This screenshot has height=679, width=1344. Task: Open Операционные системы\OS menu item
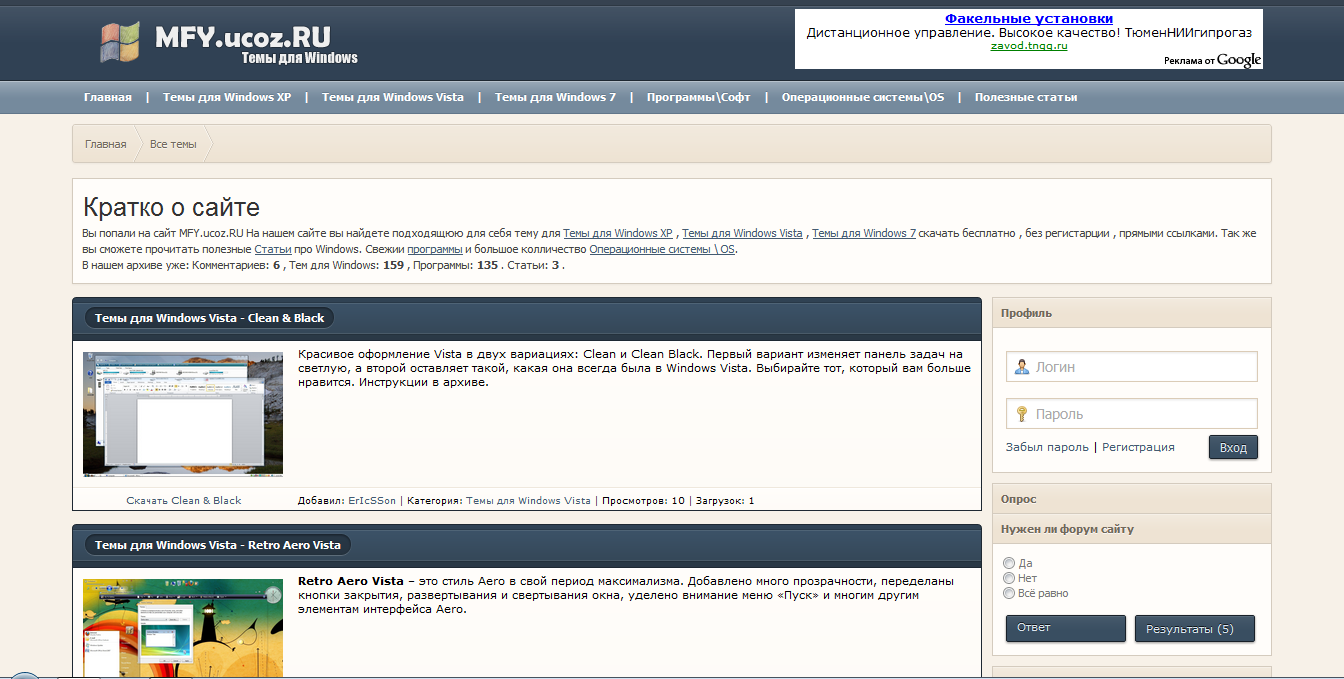(x=863, y=97)
